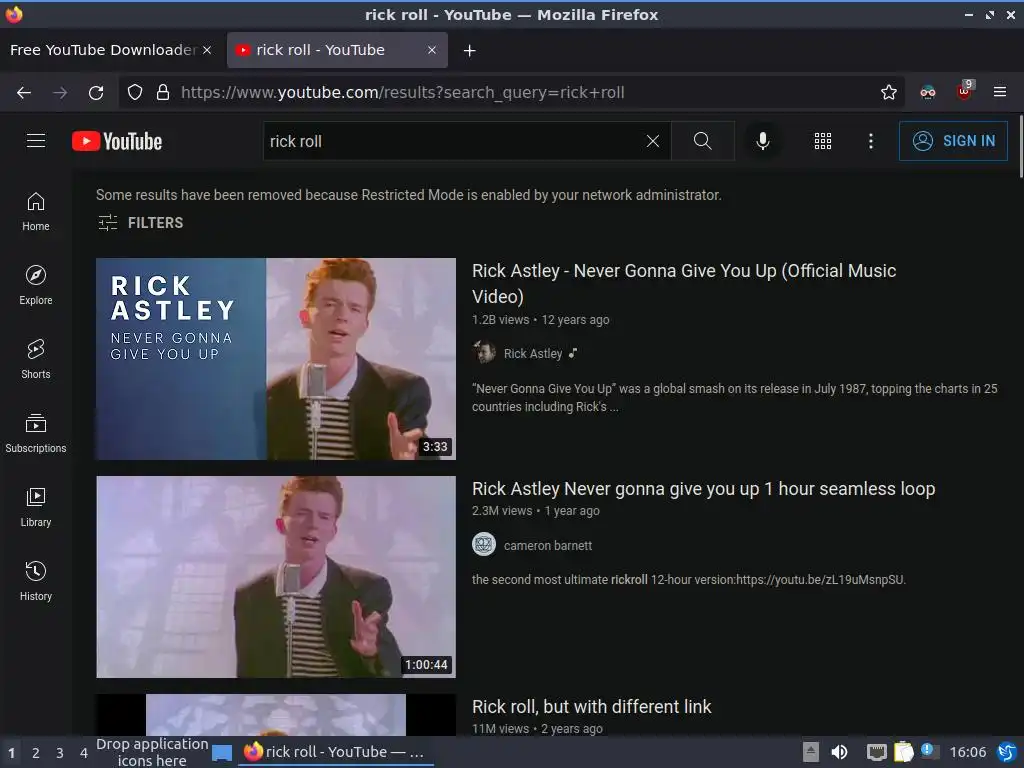
Task: Open Library in the sidebar
Action: [36, 507]
